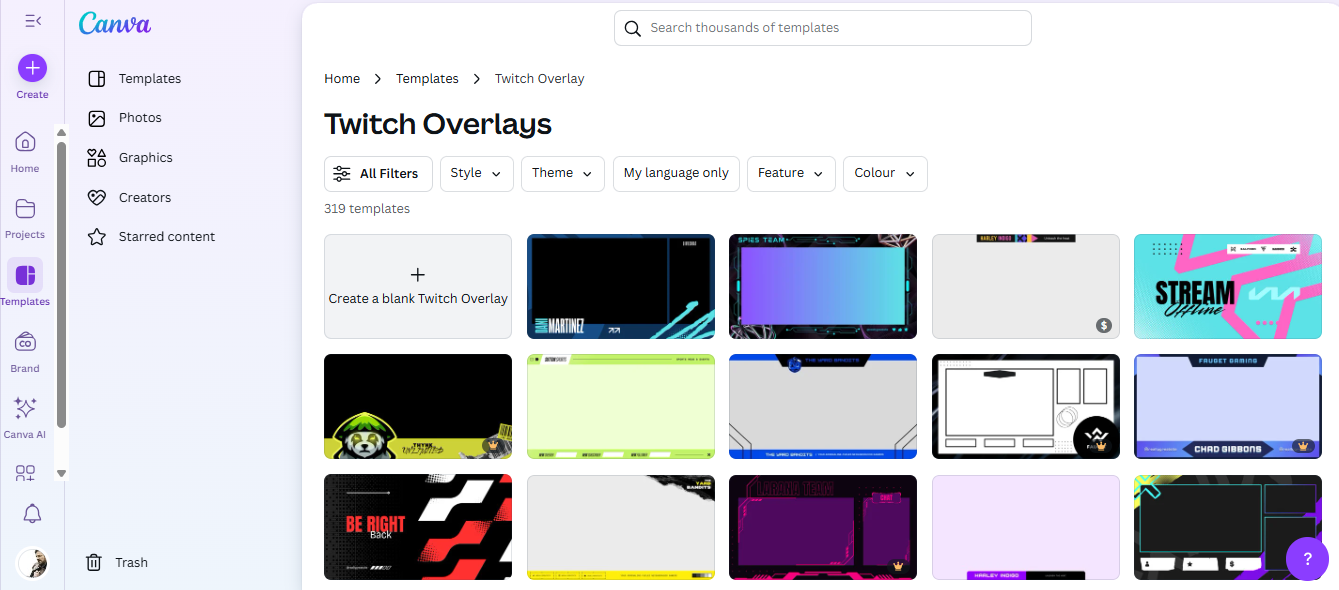This screenshot has height=590, width=1339.
Task: Open the lavender Harley Indigo template
Action: coord(1026,527)
